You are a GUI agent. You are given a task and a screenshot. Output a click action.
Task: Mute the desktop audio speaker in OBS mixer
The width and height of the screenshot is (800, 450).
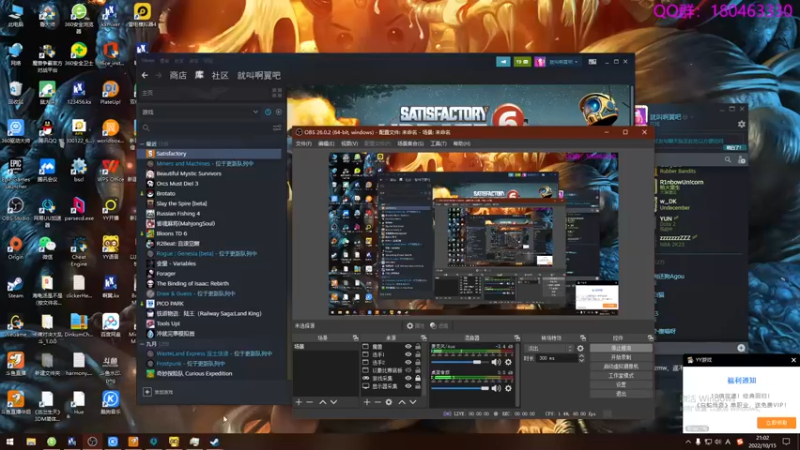[496, 388]
